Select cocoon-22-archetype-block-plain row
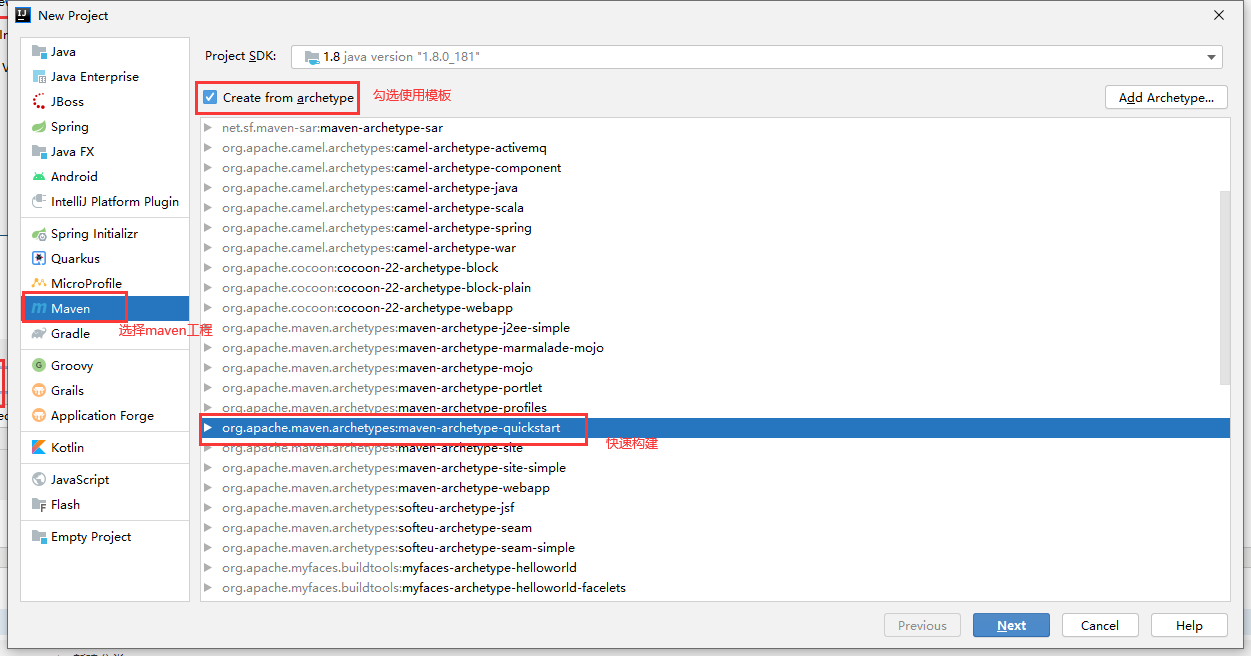 coord(715,288)
